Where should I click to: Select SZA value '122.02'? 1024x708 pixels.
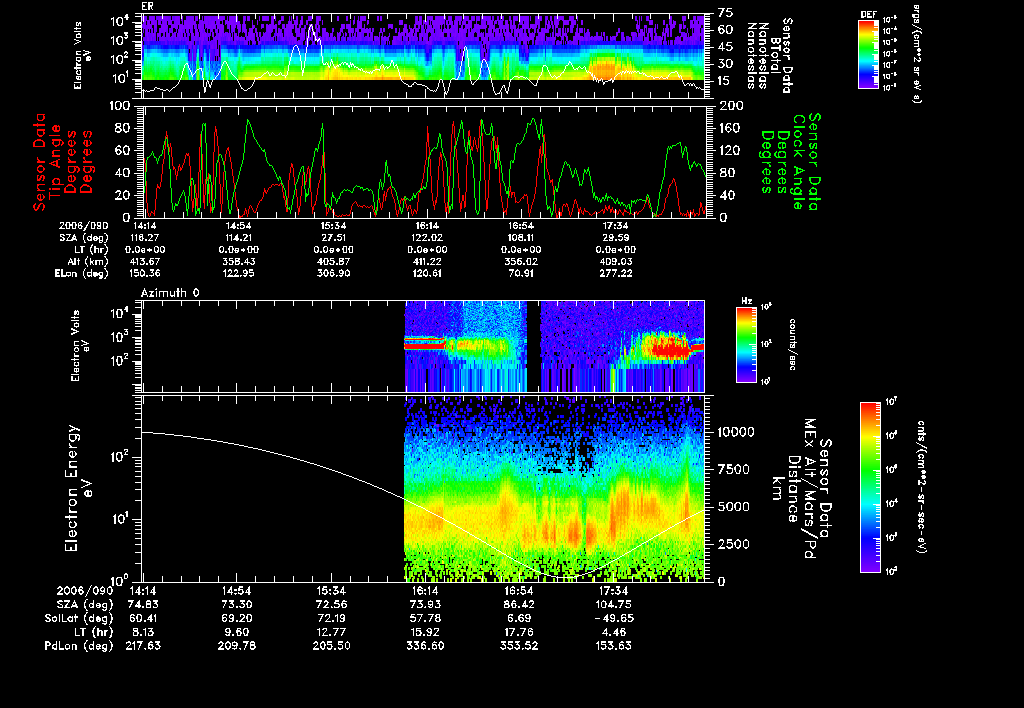pyautogui.click(x=427, y=238)
